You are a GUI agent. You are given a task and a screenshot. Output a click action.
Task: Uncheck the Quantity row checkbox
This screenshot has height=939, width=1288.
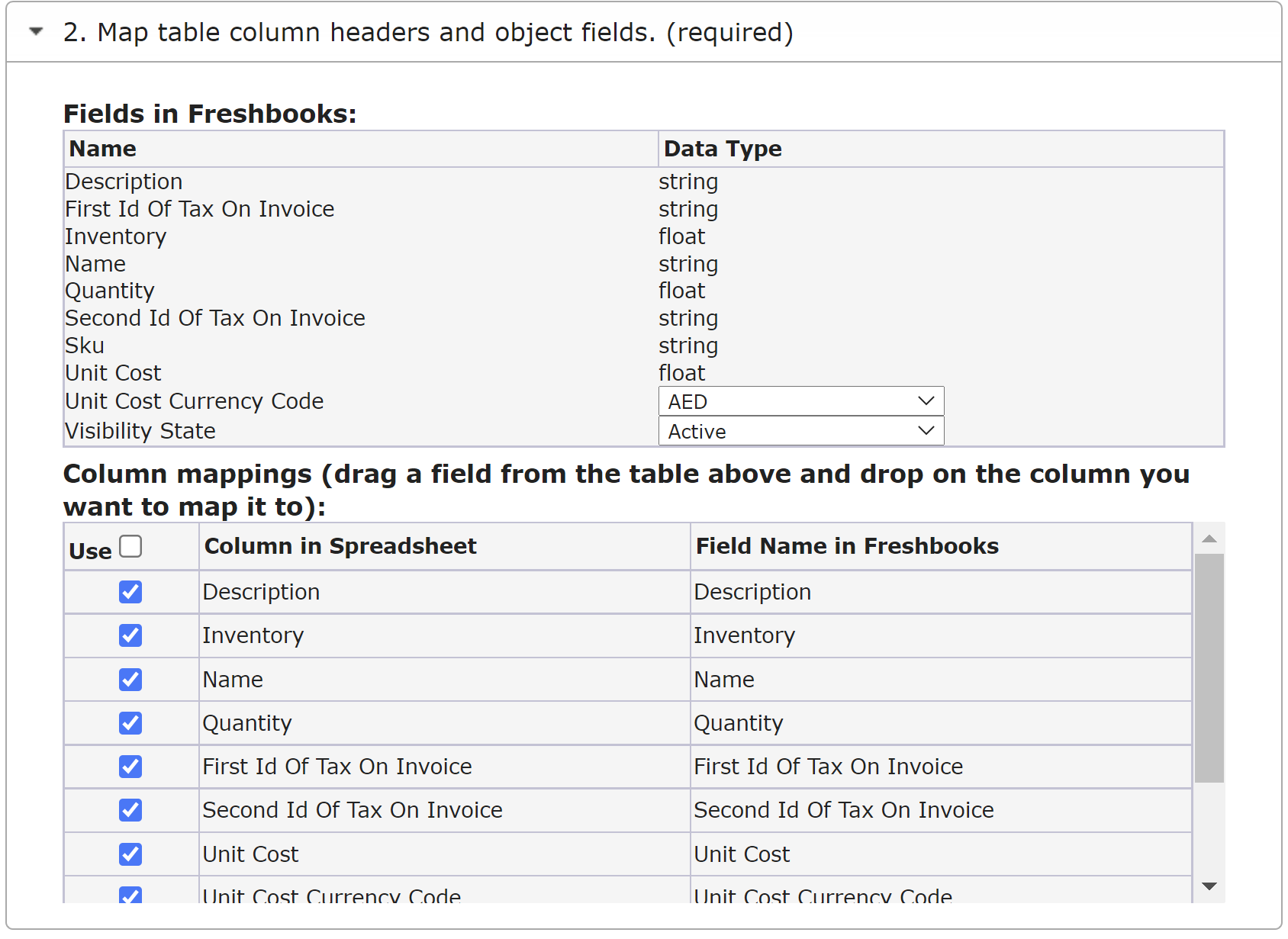tap(130, 723)
